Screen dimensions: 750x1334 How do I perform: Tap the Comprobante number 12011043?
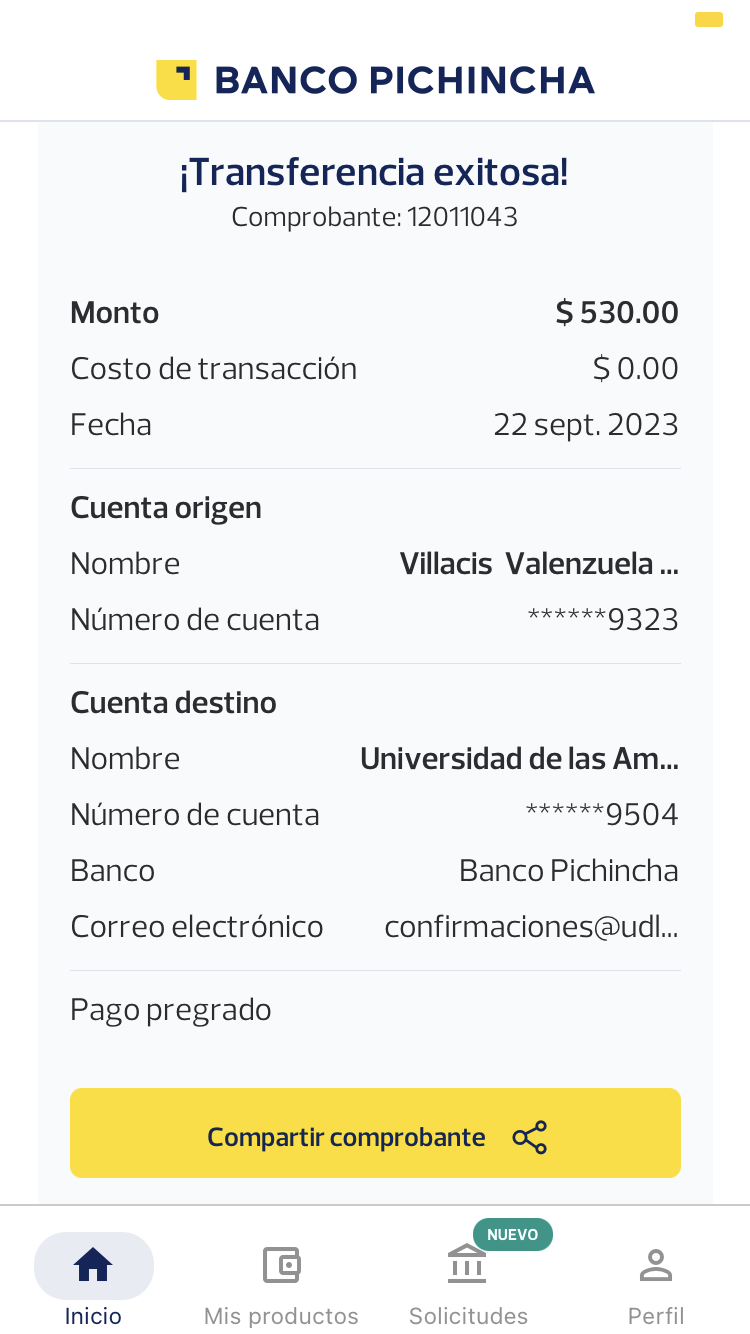[462, 217]
